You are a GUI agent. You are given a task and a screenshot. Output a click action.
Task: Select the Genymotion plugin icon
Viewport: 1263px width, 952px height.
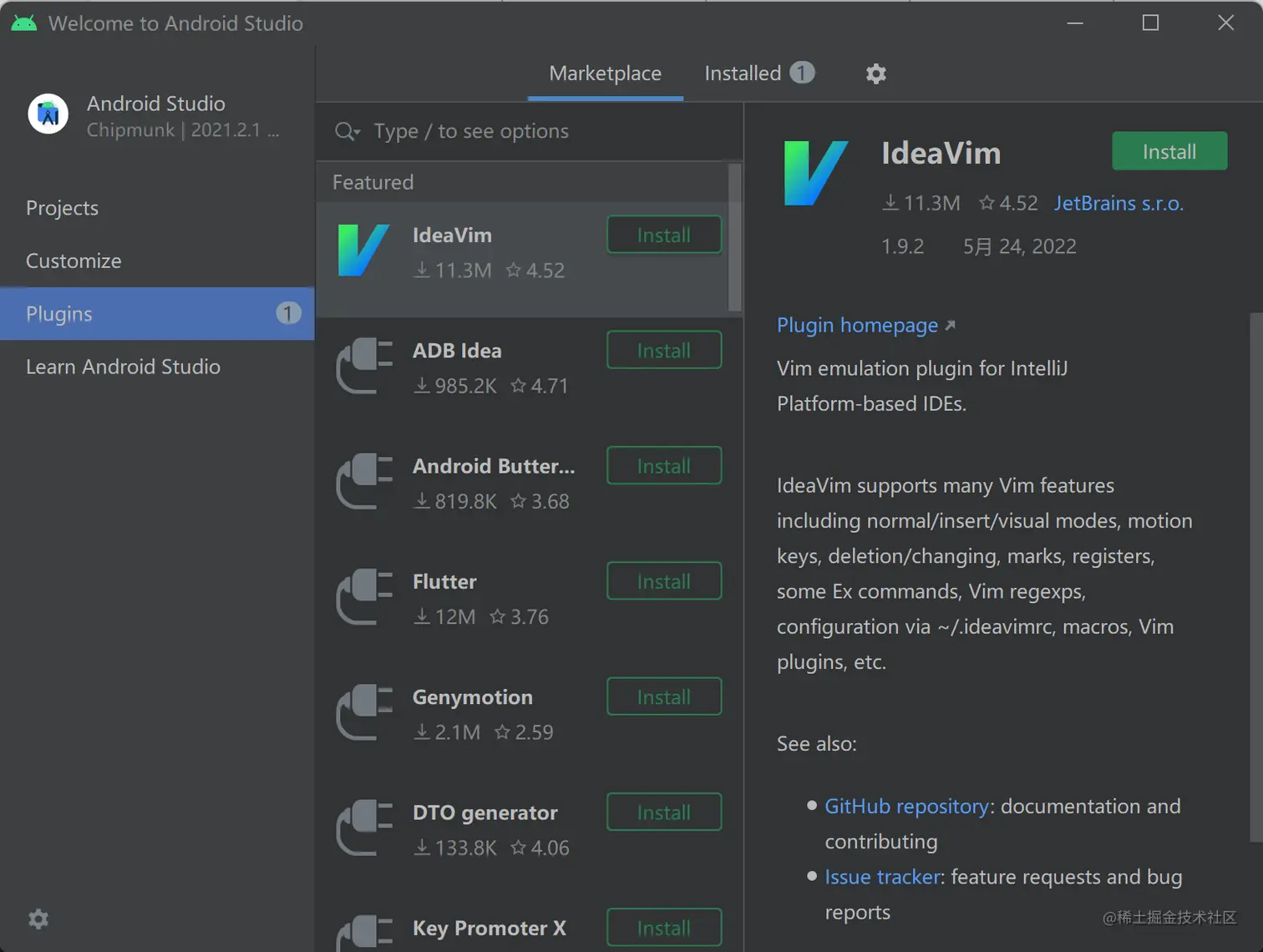coord(364,712)
